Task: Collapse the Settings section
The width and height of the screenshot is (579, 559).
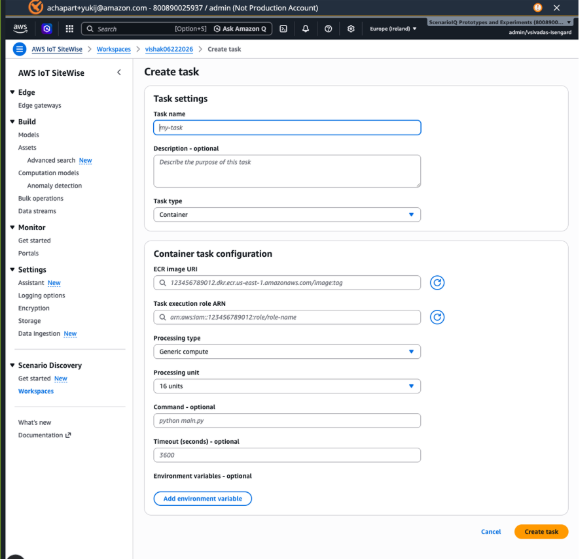Action: [x=12, y=270]
